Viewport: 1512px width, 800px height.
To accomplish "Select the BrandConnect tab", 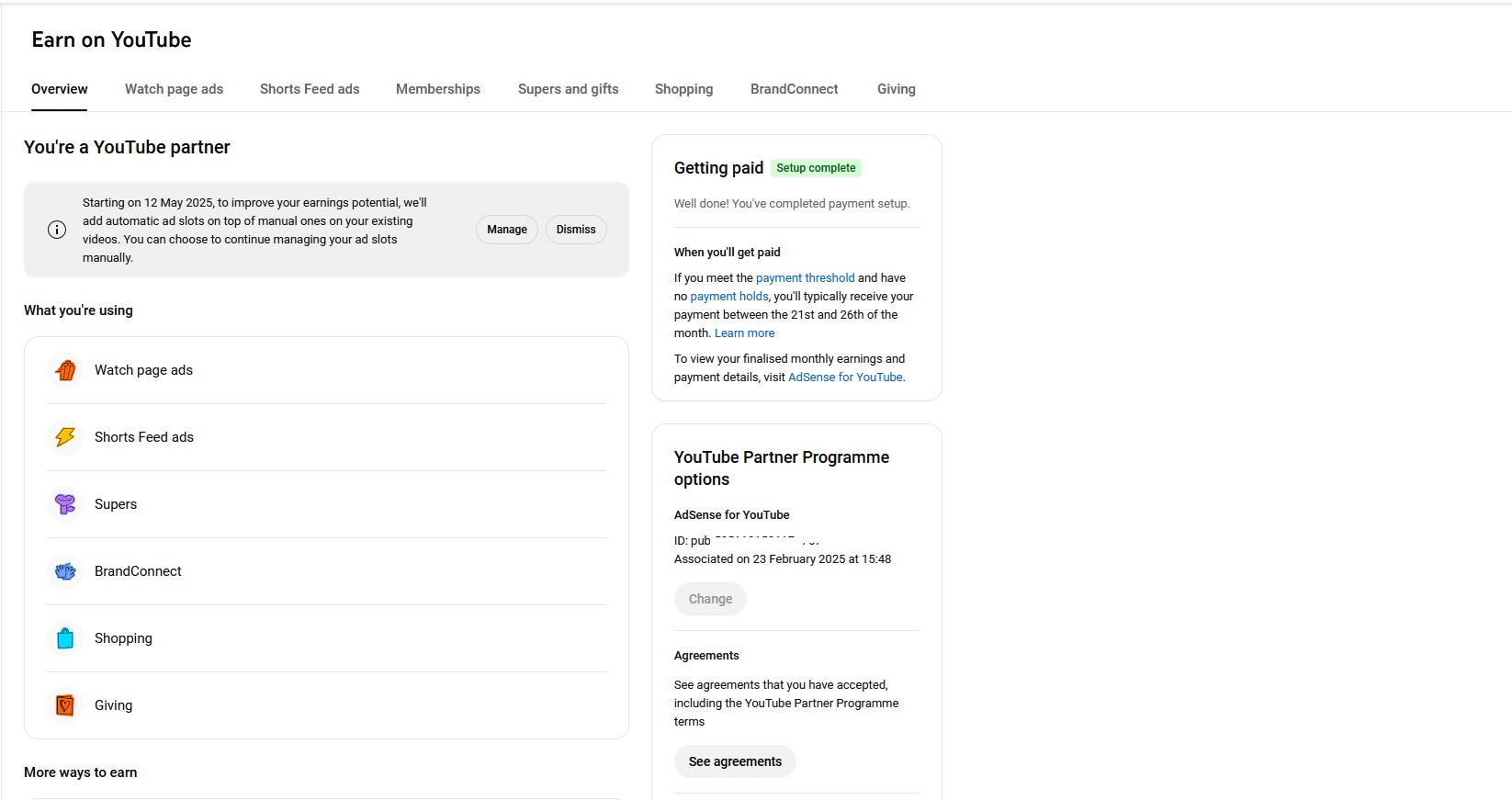I will tap(795, 89).
